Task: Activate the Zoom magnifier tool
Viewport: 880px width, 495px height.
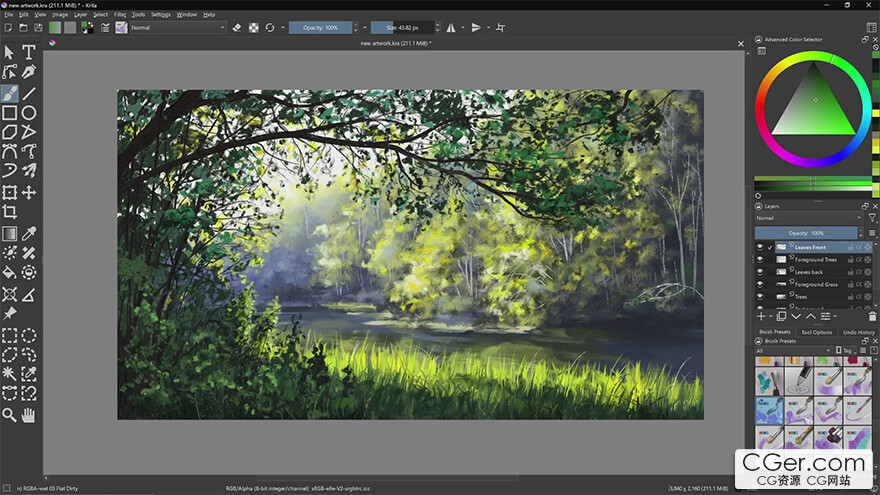Action: (x=9, y=414)
